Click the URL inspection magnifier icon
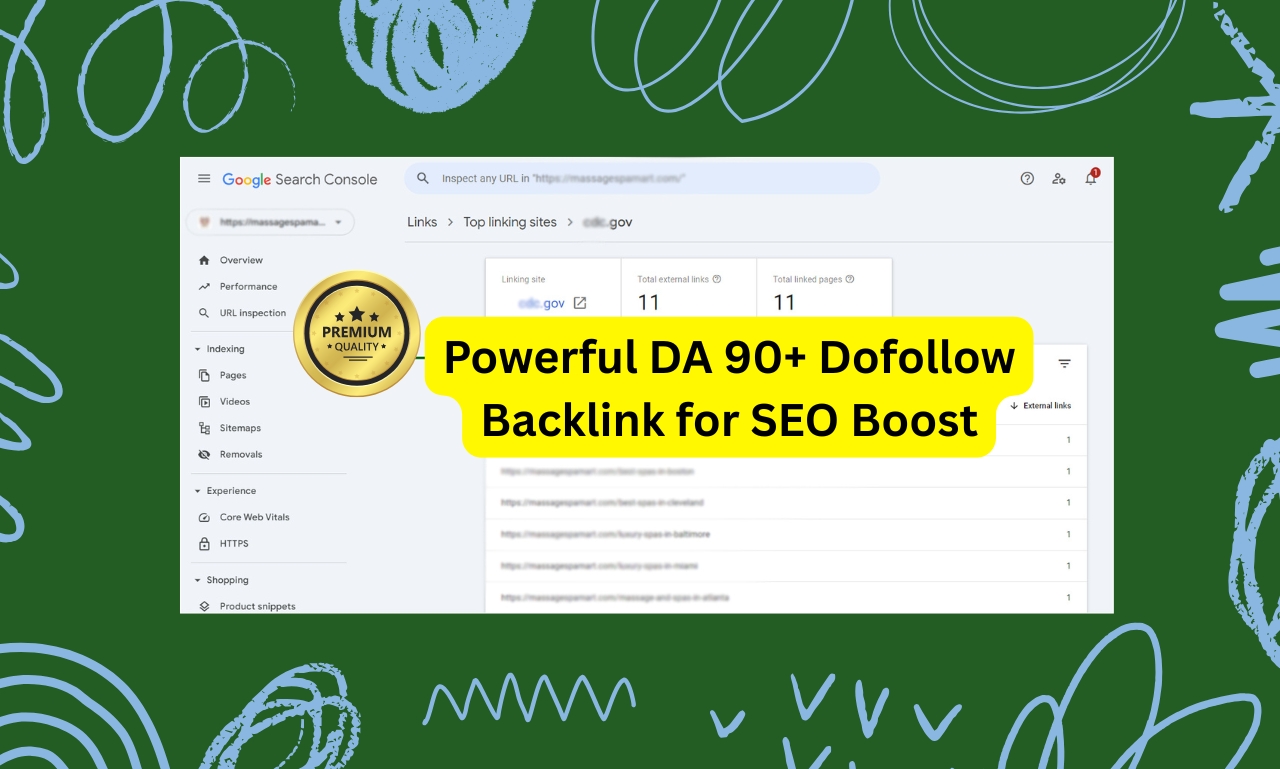This screenshot has width=1280, height=769. coord(204,313)
